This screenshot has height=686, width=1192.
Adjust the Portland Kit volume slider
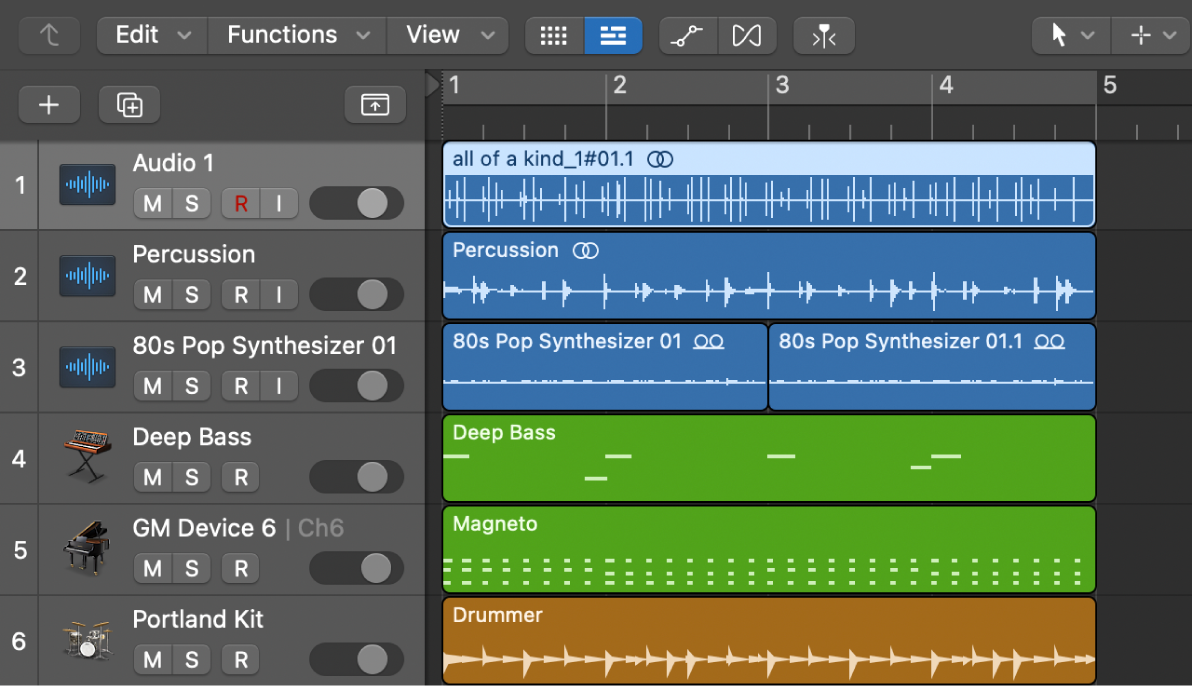tap(357, 659)
